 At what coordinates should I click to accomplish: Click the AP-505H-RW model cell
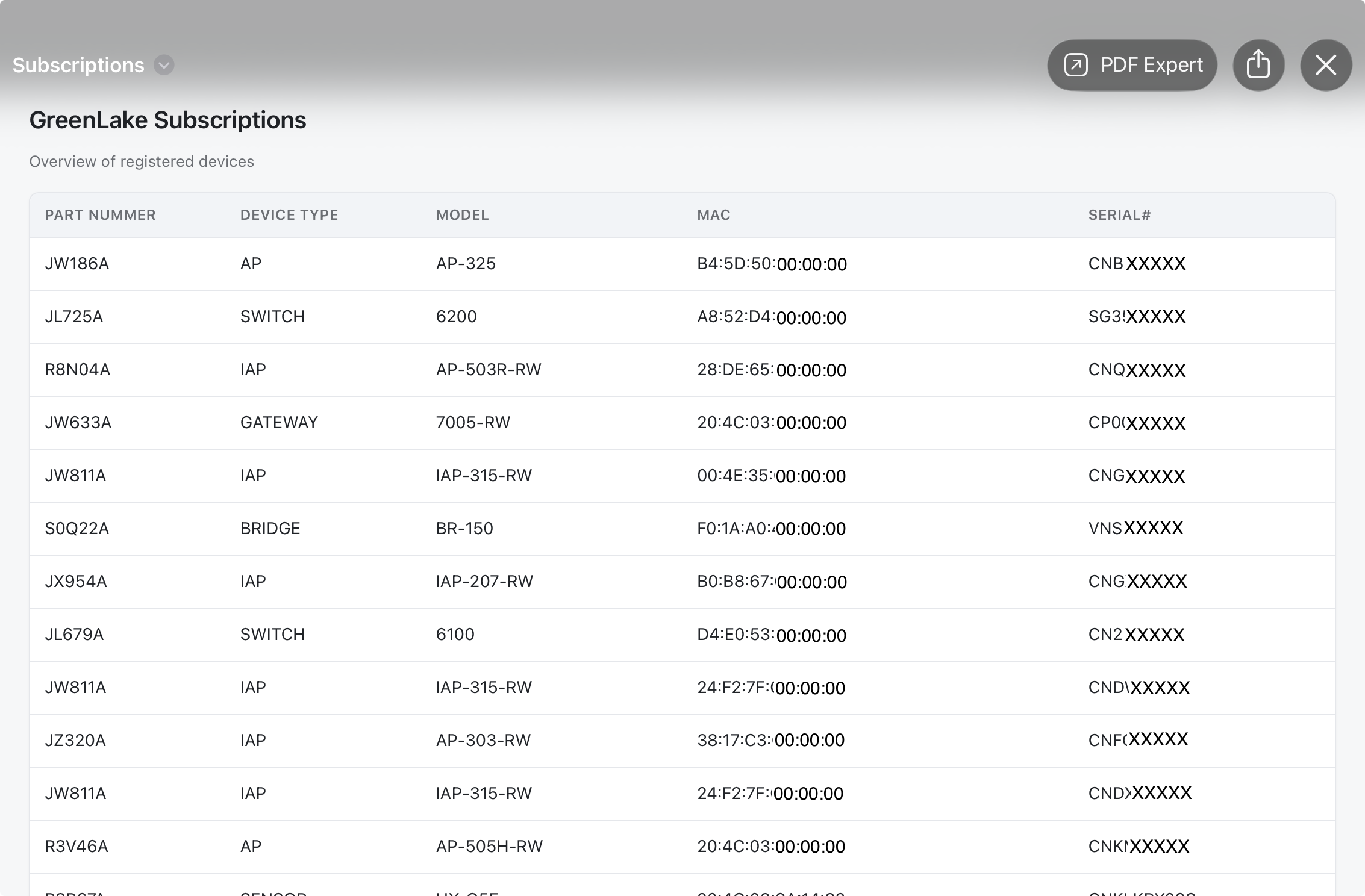click(489, 847)
